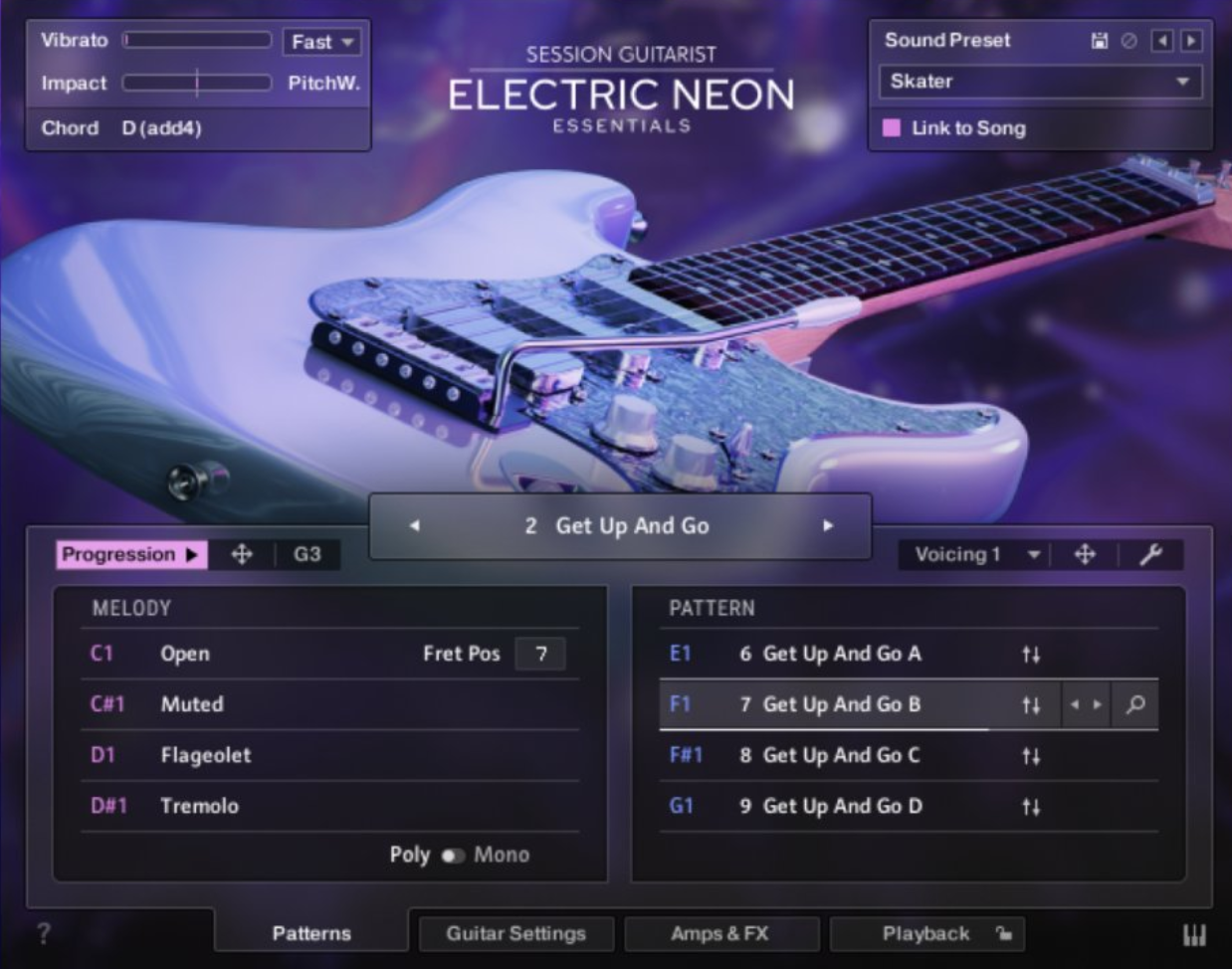Viewport: 1232px width, 969px height.
Task: Toggle the Progression mode button
Action: [x=131, y=554]
